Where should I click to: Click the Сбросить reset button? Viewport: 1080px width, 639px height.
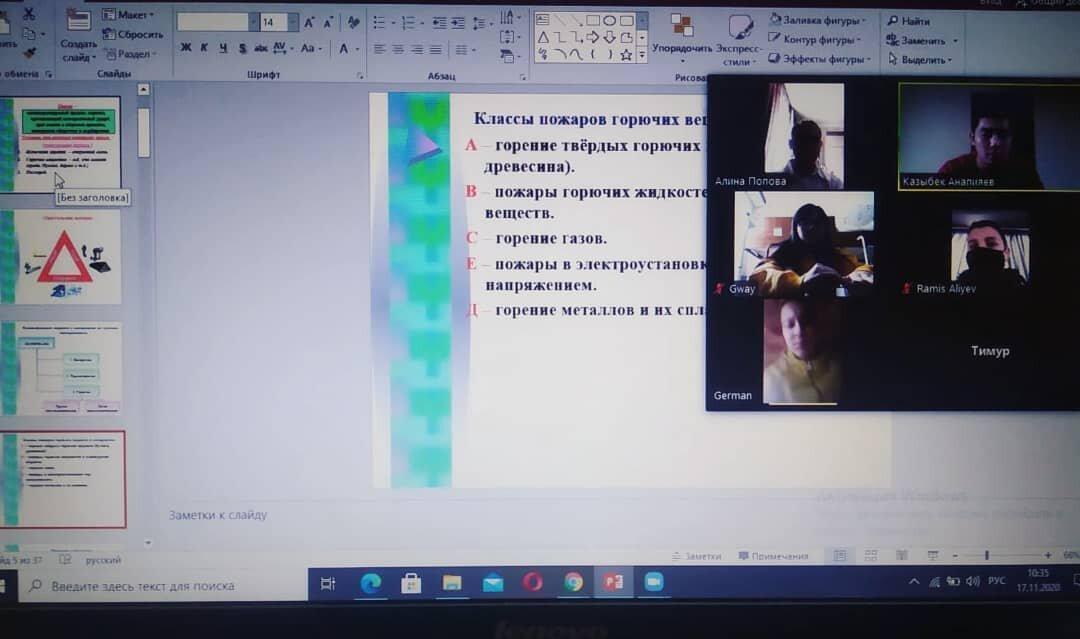pyautogui.click(x=133, y=34)
